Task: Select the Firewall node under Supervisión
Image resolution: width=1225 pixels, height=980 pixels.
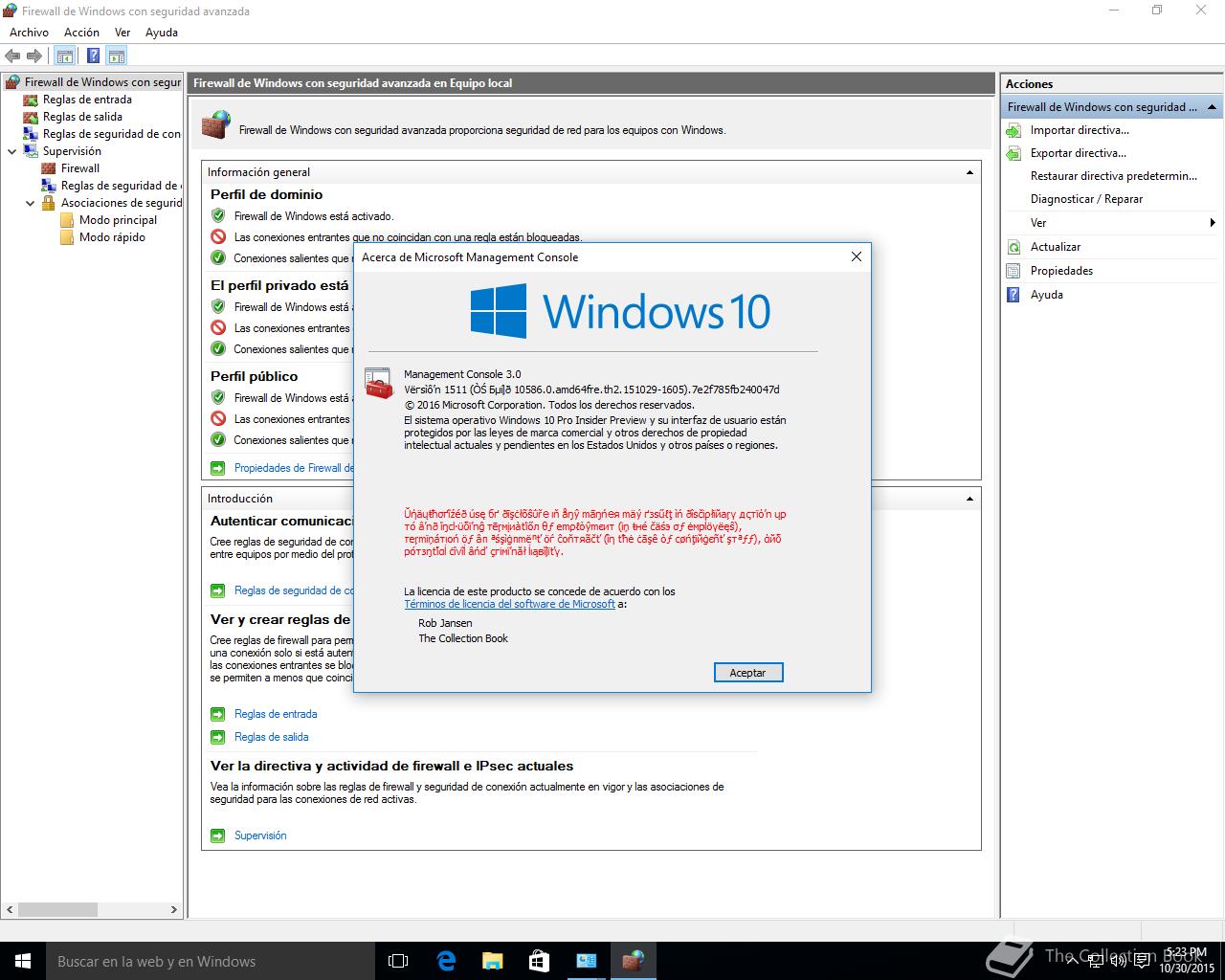Action: pyautogui.click(x=80, y=168)
